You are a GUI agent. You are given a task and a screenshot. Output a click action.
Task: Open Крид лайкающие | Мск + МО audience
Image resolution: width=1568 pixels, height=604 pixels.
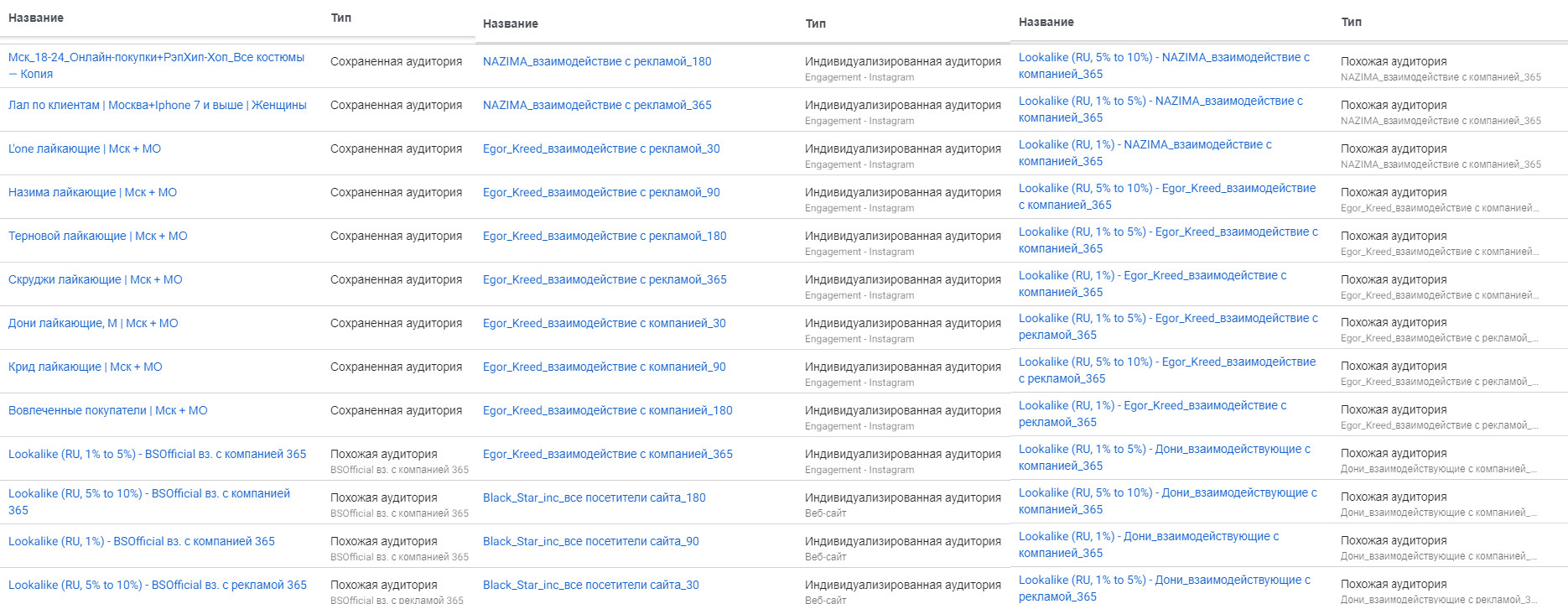[x=86, y=367]
